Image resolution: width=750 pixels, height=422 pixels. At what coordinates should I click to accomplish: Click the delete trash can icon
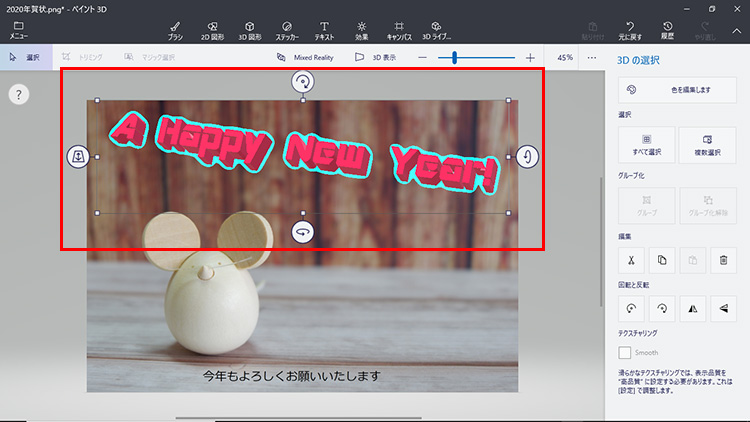[x=723, y=260]
